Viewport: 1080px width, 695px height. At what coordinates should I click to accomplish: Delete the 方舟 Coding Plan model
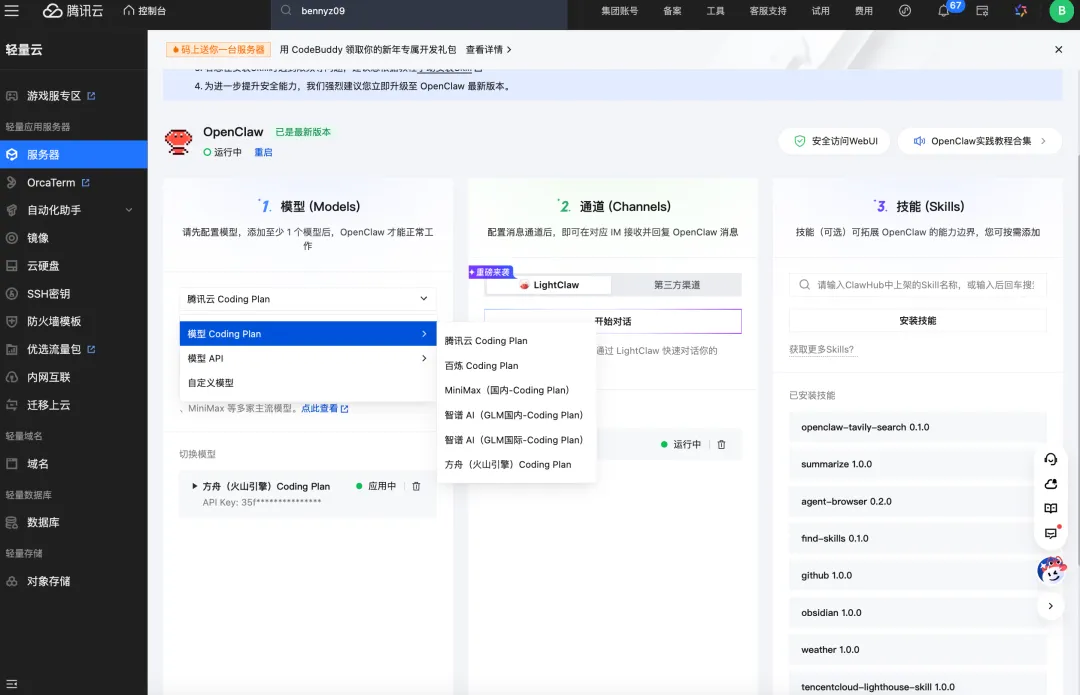click(x=416, y=486)
